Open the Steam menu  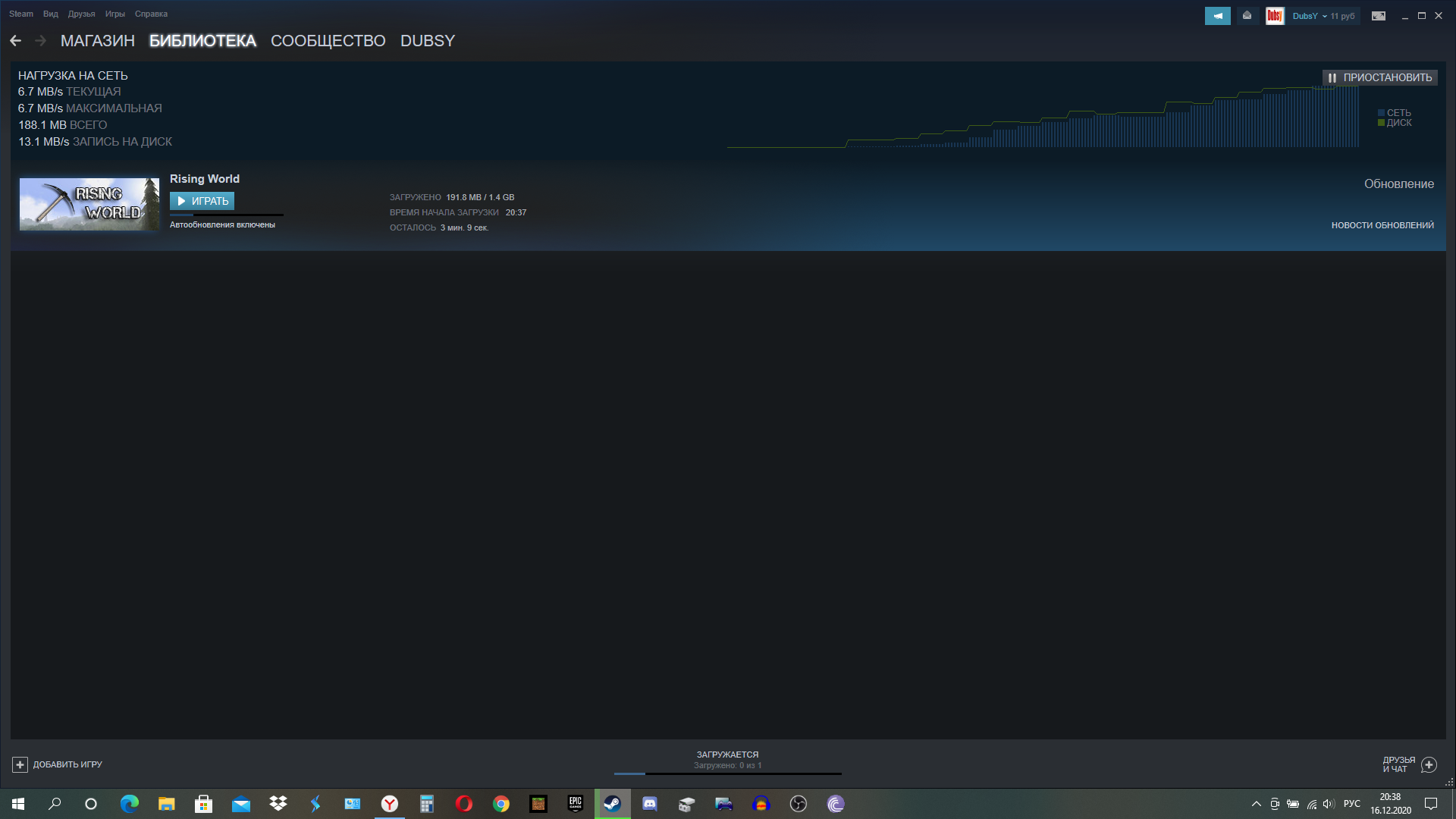[x=21, y=14]
